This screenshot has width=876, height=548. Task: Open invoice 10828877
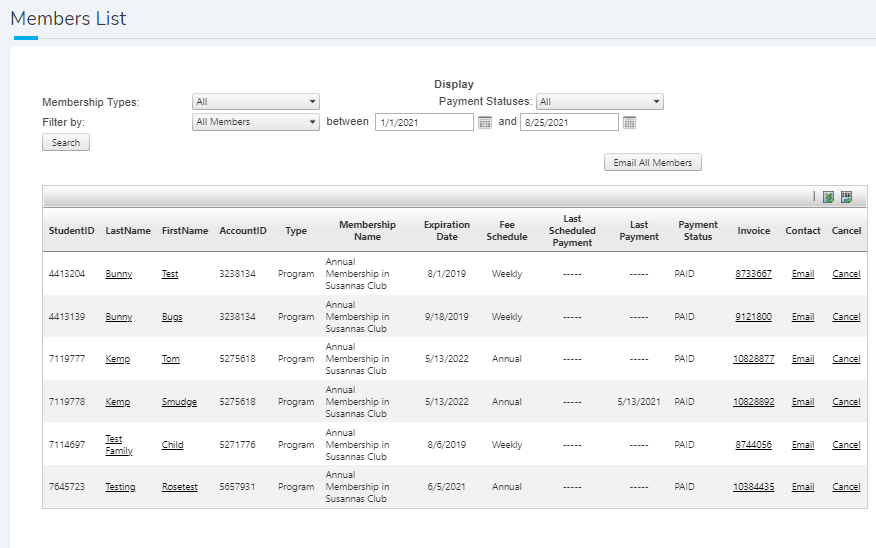[x=754, y=359]
